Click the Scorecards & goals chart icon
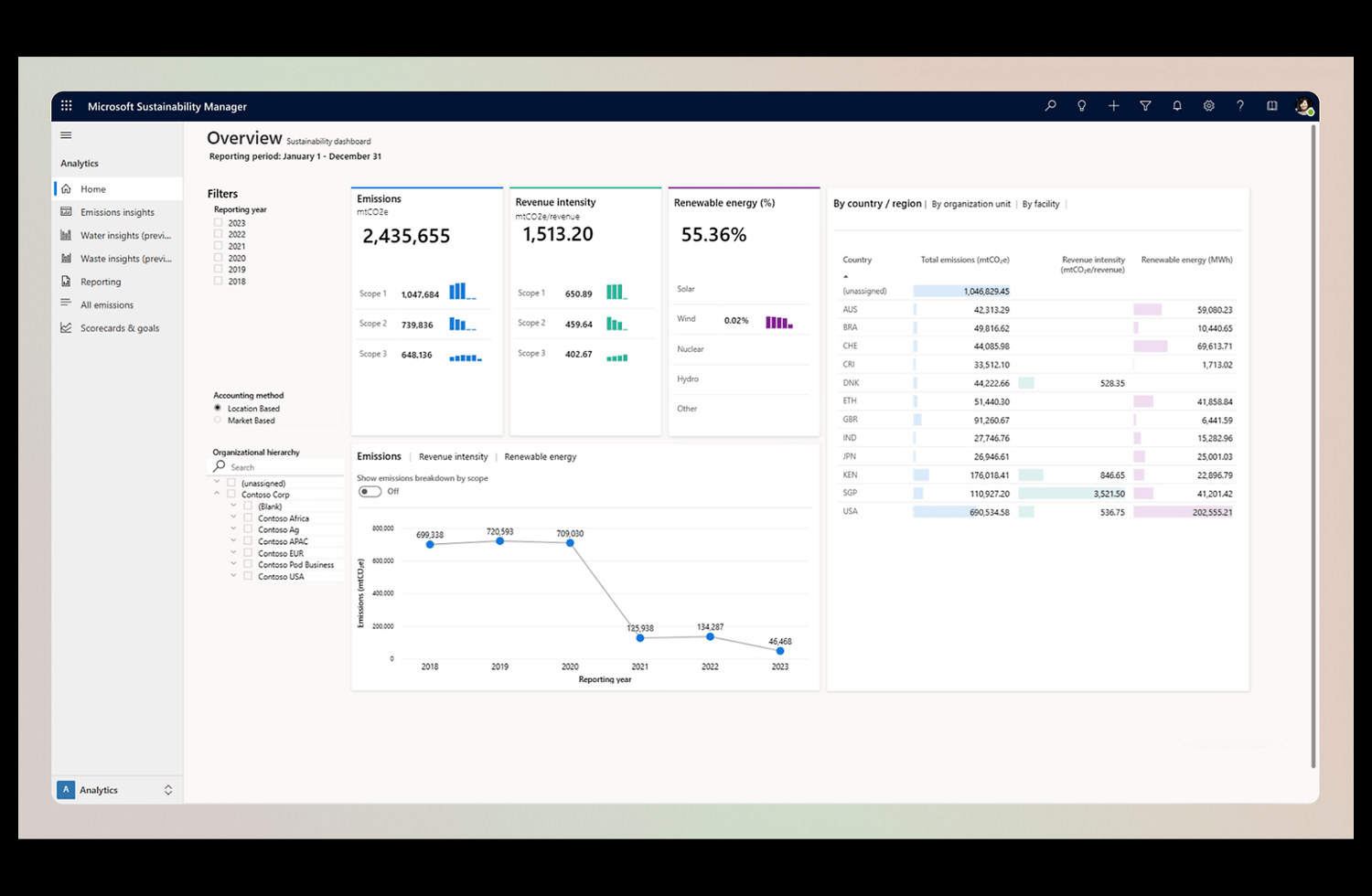The width and height of the screenshot is (1372, 896). pos(66,327)
